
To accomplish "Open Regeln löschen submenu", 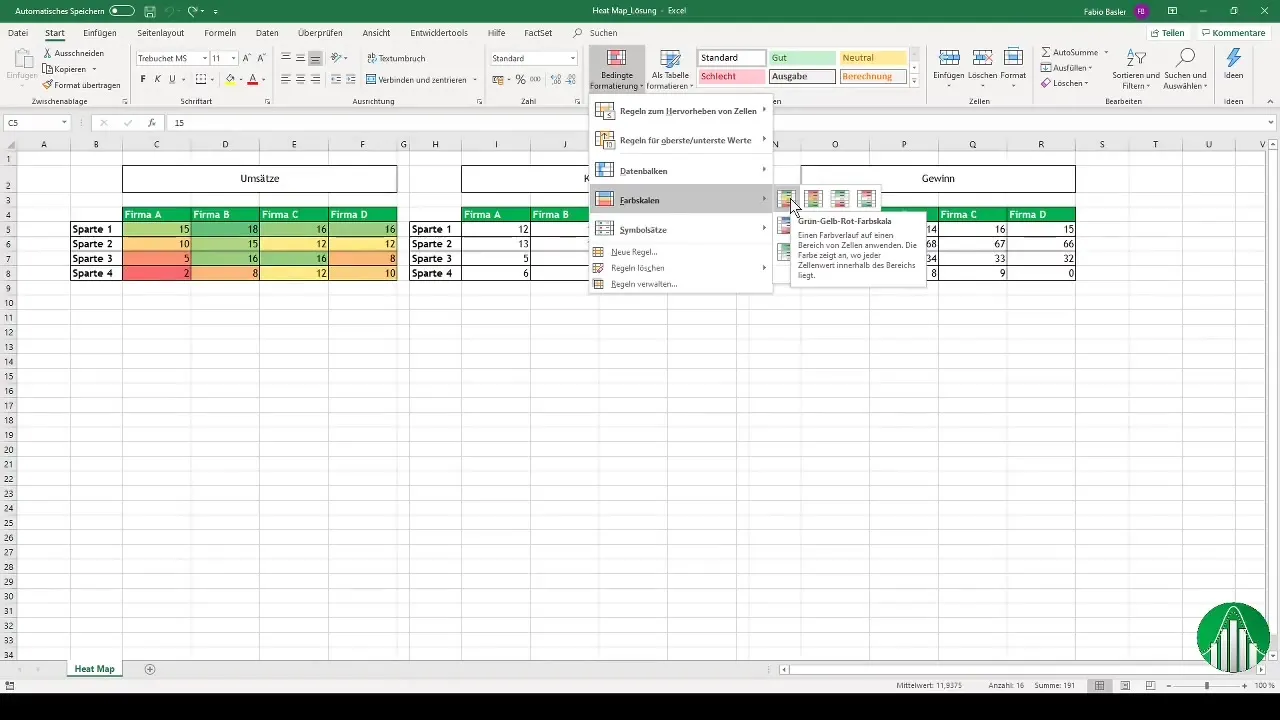I will point(680,268).
